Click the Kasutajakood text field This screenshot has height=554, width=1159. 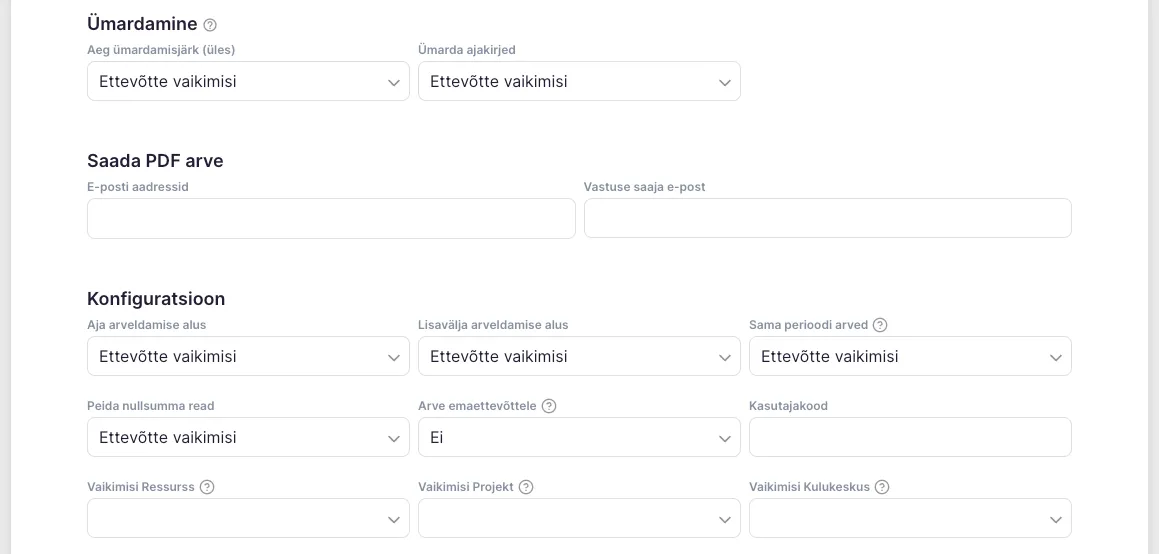[x=910, y=438]
